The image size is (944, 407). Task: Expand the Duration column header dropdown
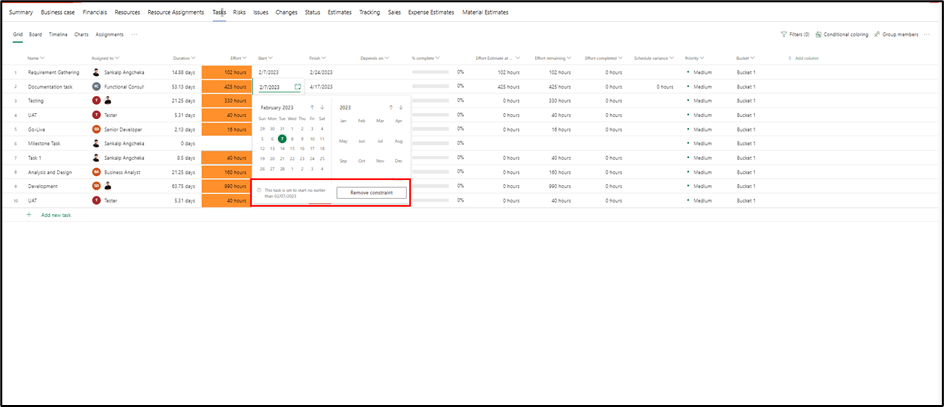pyautogui.click(x=192, y=59)
